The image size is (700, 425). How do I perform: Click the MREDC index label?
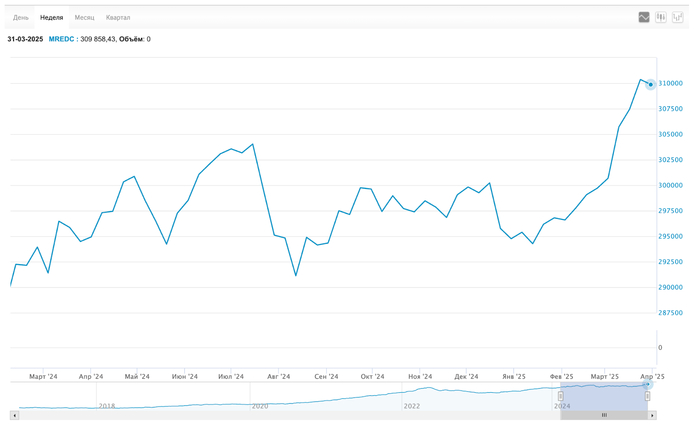[x=61, y=39]
